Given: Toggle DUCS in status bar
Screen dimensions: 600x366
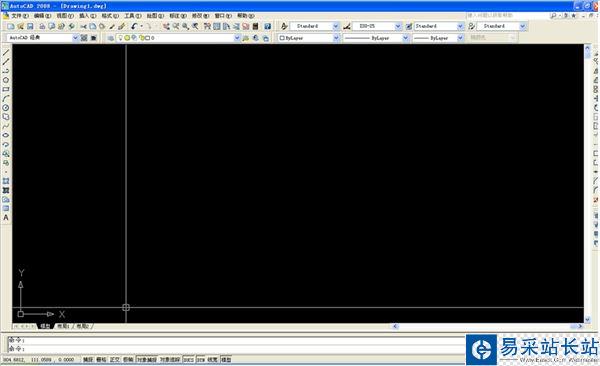Looking at the screenshot, I should point(189,359).
